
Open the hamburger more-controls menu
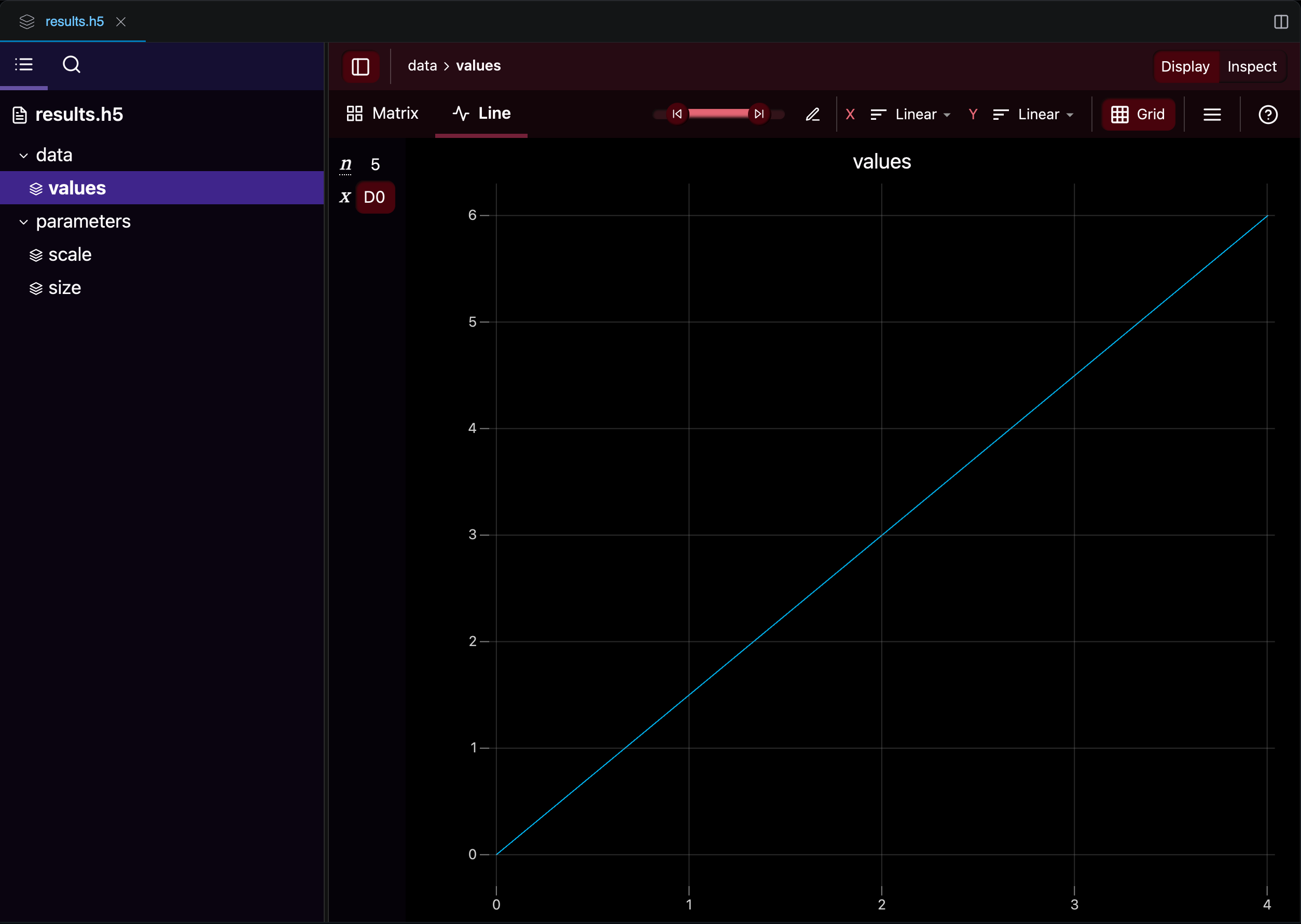point(1212,115)
